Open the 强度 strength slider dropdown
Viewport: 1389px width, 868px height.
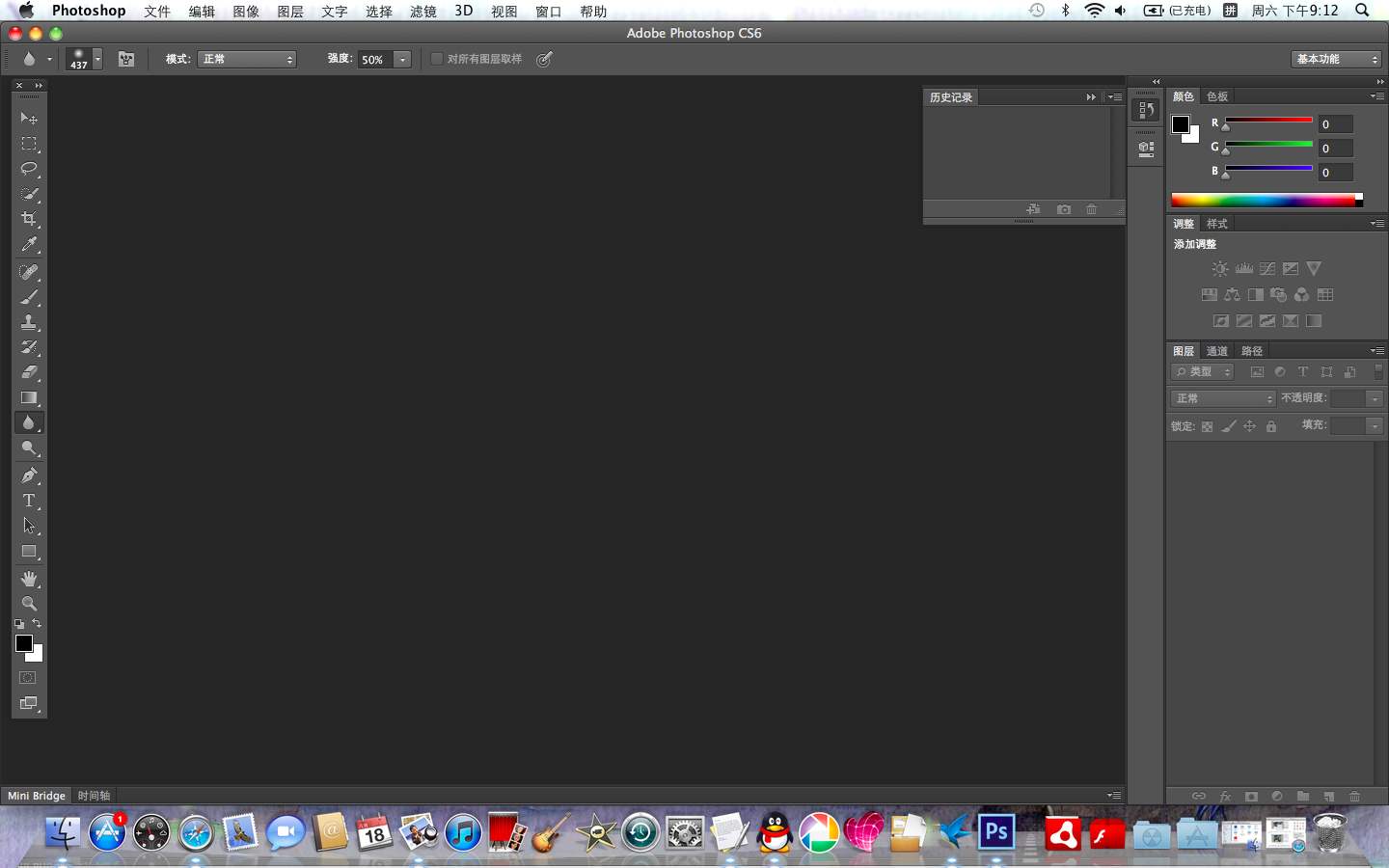point(402,60)
